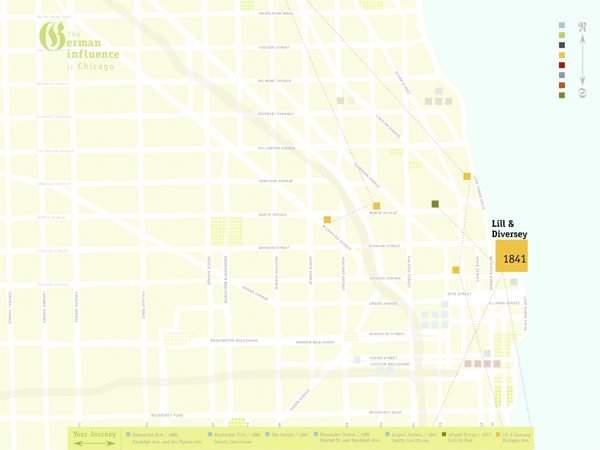Open the Haymarket Riot / 1886 journey entry
The image size is (600, 450).
coord(164,438)
